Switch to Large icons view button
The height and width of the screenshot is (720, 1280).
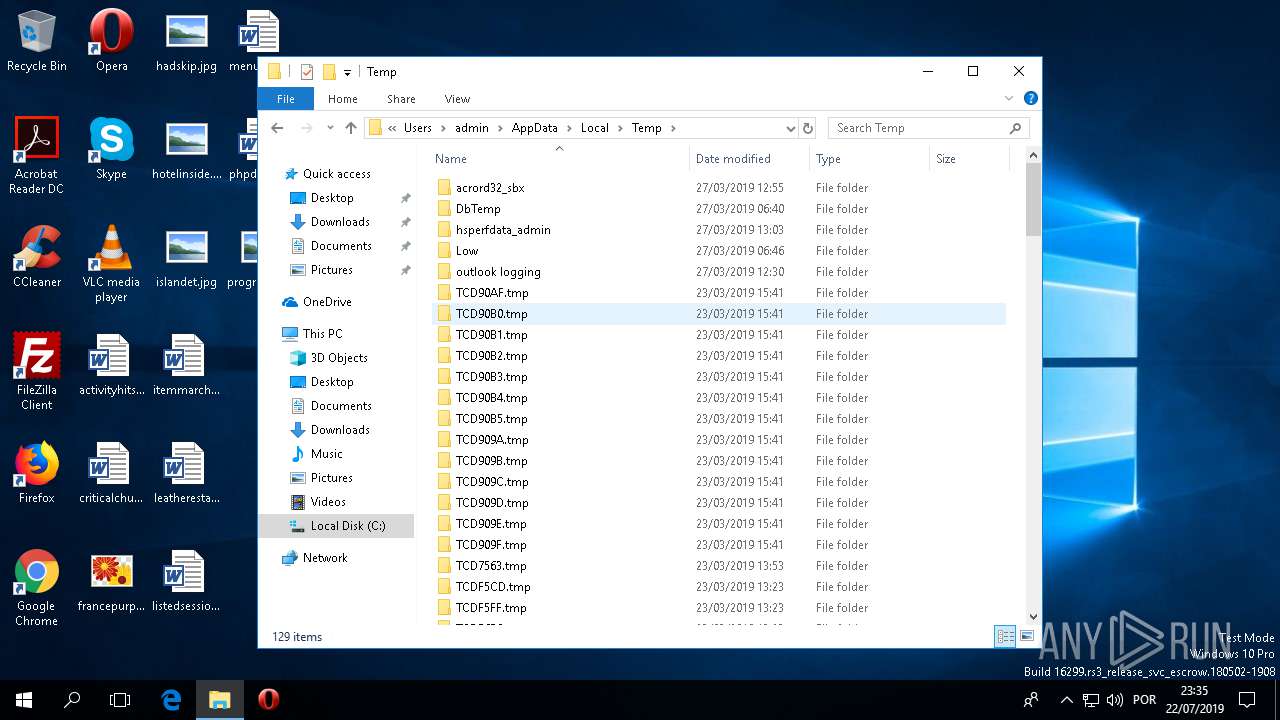click(1027, 636)
